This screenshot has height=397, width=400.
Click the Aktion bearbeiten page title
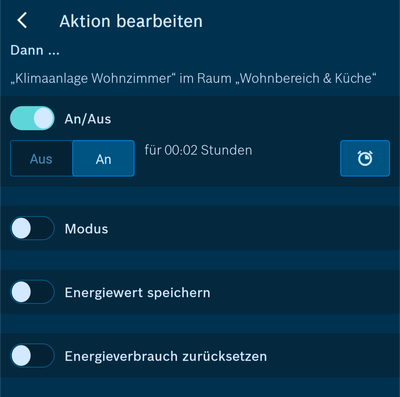point(131,21)
